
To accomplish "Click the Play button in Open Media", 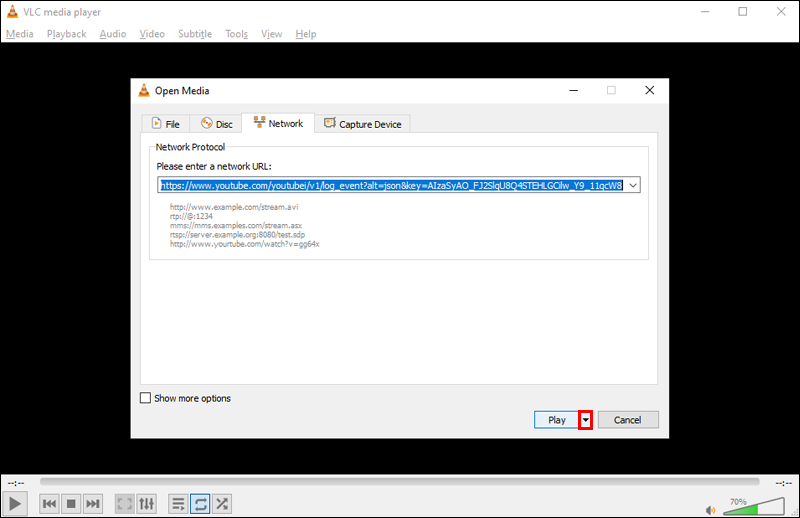I will coord(556,420).
